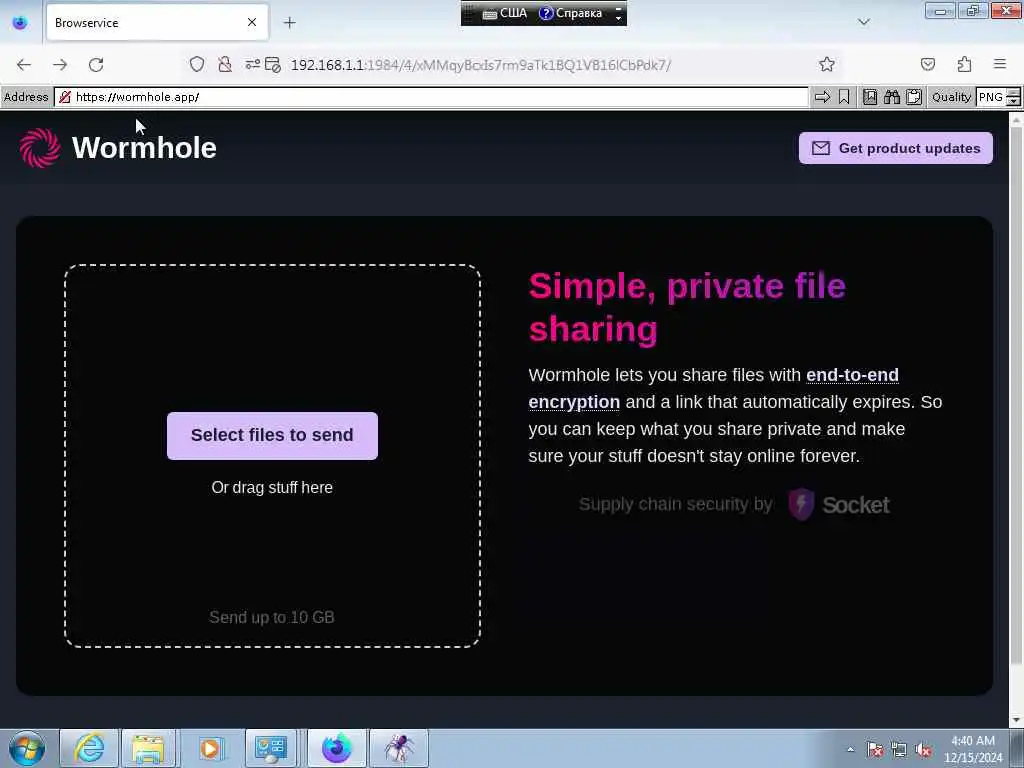
Task: Open the Windows Start menu
Action: point(27,748)
